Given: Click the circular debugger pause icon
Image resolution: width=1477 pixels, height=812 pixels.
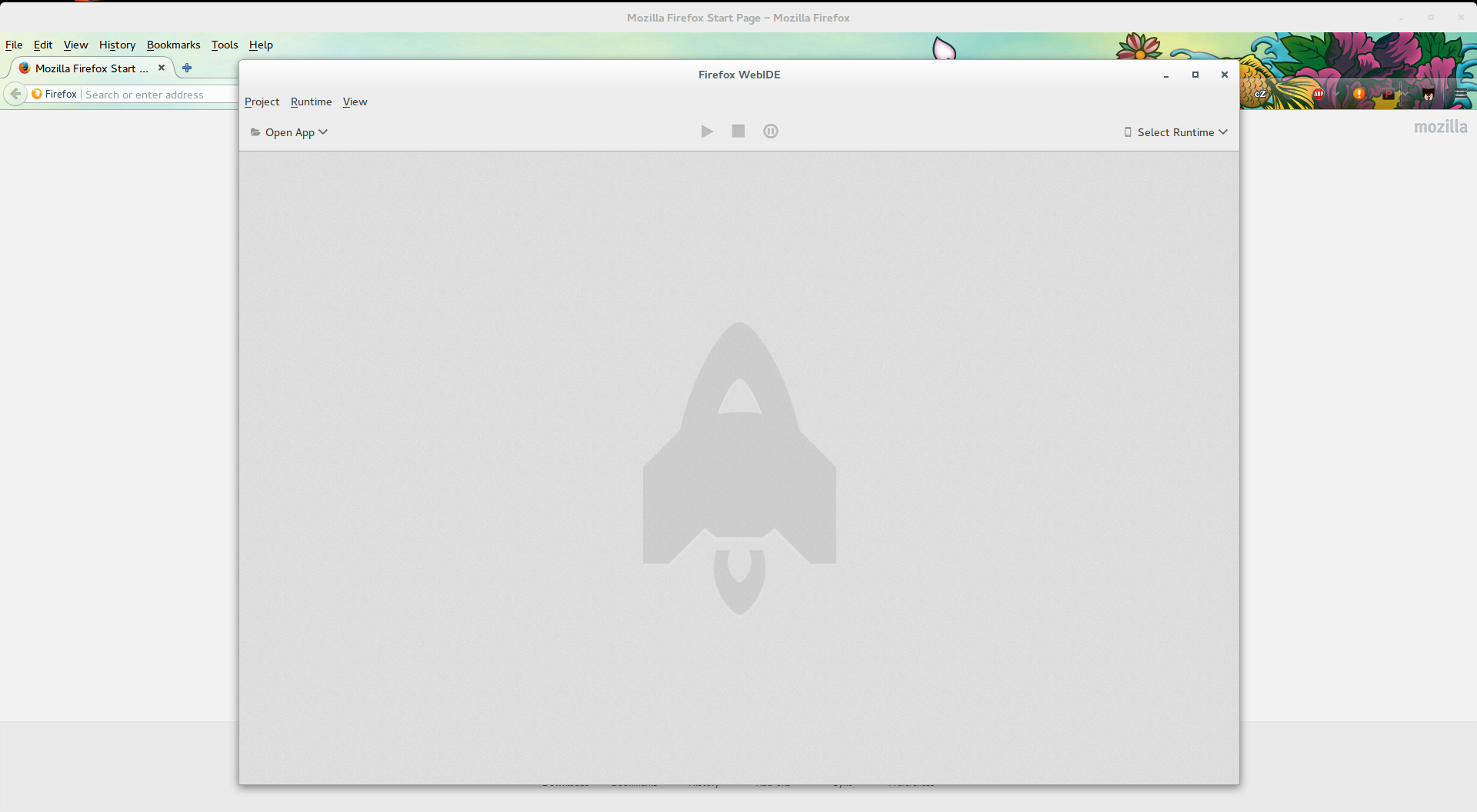Looking at the screenshot, I should point(770,131).
